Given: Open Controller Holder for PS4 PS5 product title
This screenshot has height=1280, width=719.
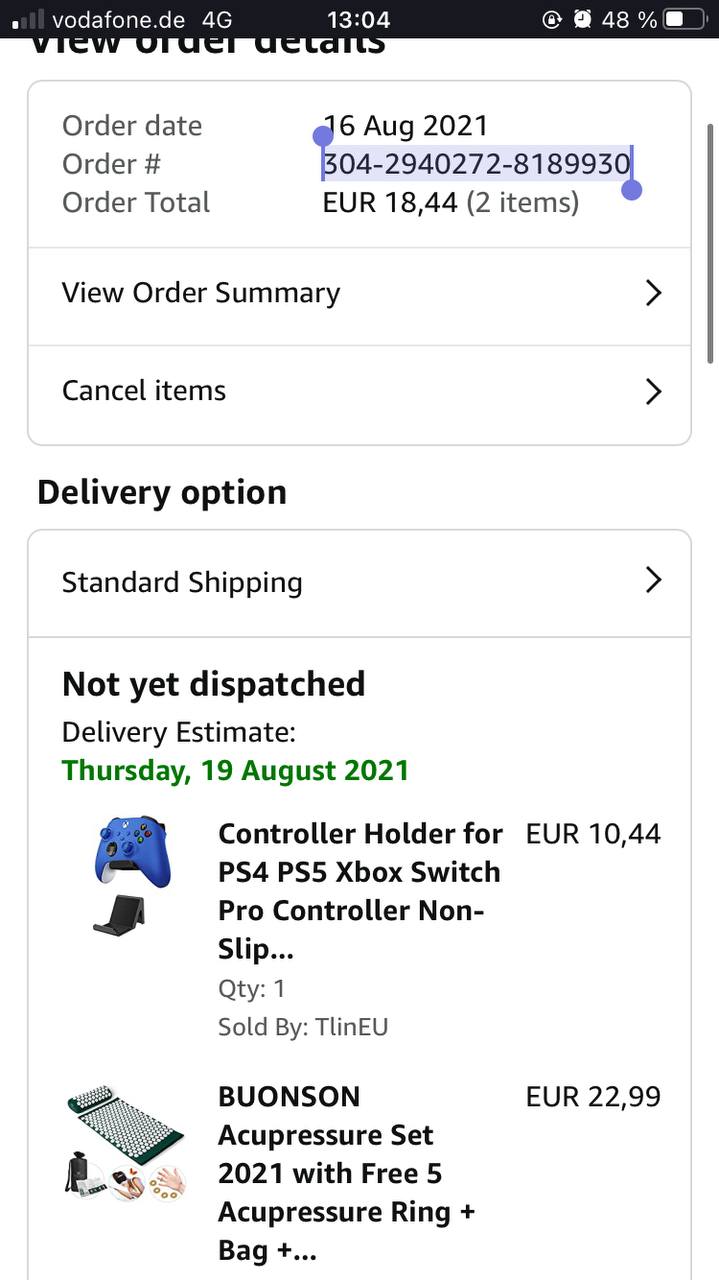Looking at the screenshot, I should pos(359,890).
